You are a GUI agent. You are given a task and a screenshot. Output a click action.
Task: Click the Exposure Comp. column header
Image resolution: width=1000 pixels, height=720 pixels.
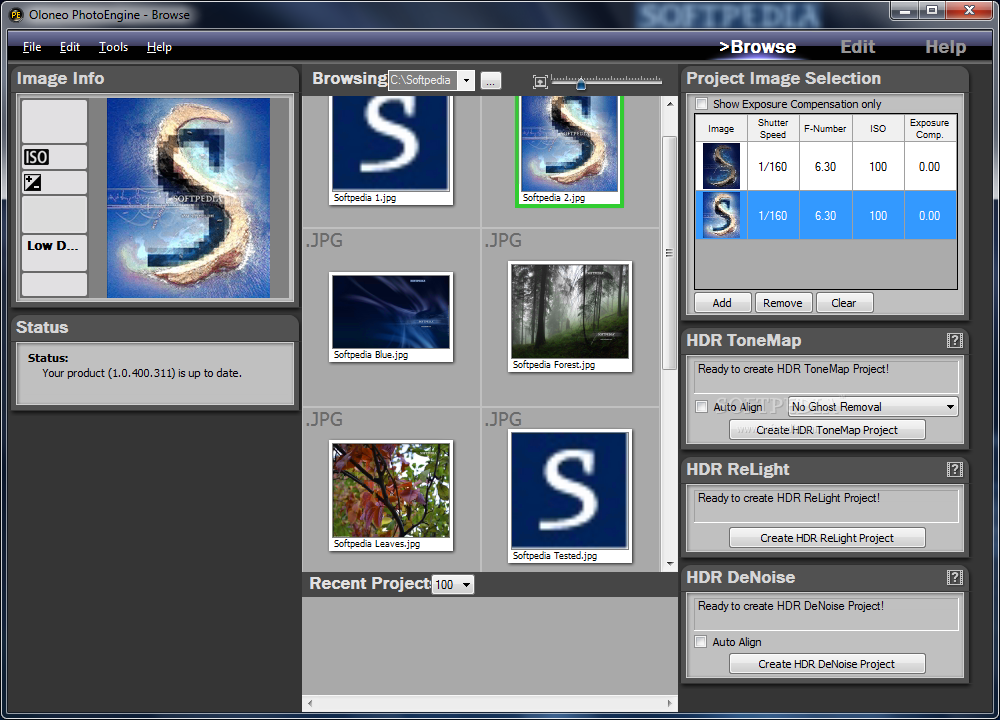click(930, 128)
